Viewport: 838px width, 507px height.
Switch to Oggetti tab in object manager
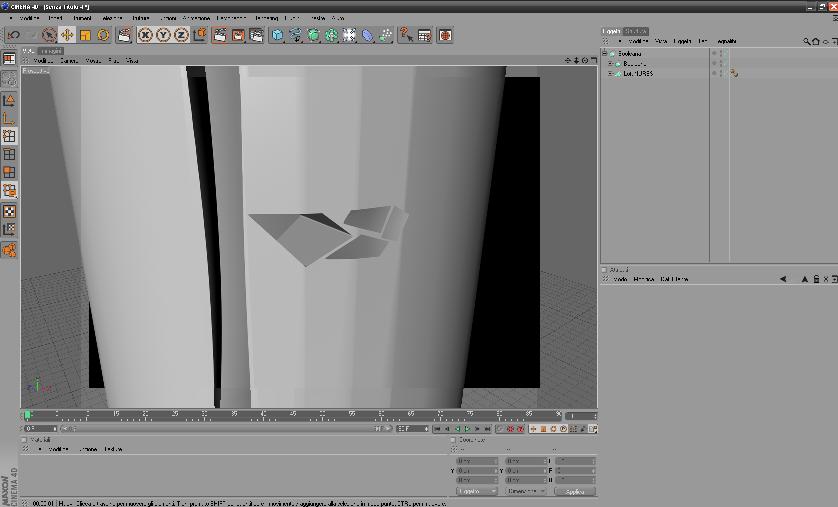coord(611,31)
